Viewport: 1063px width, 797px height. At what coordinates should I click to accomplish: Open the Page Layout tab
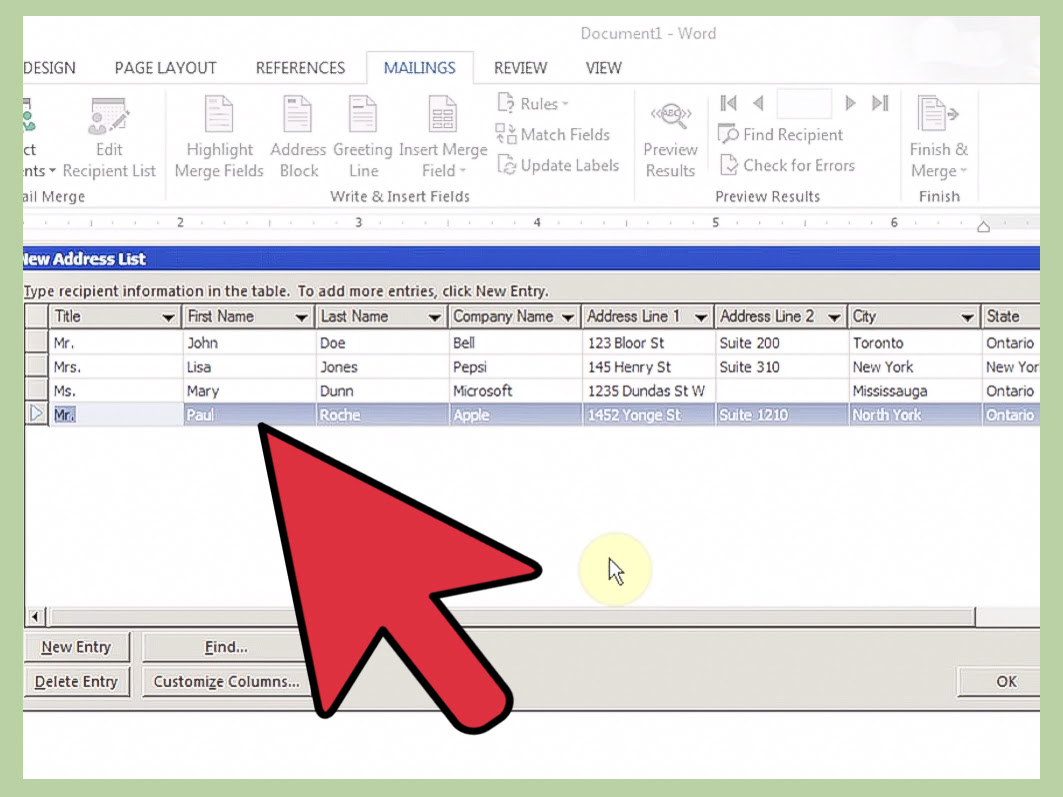point(165,68)
